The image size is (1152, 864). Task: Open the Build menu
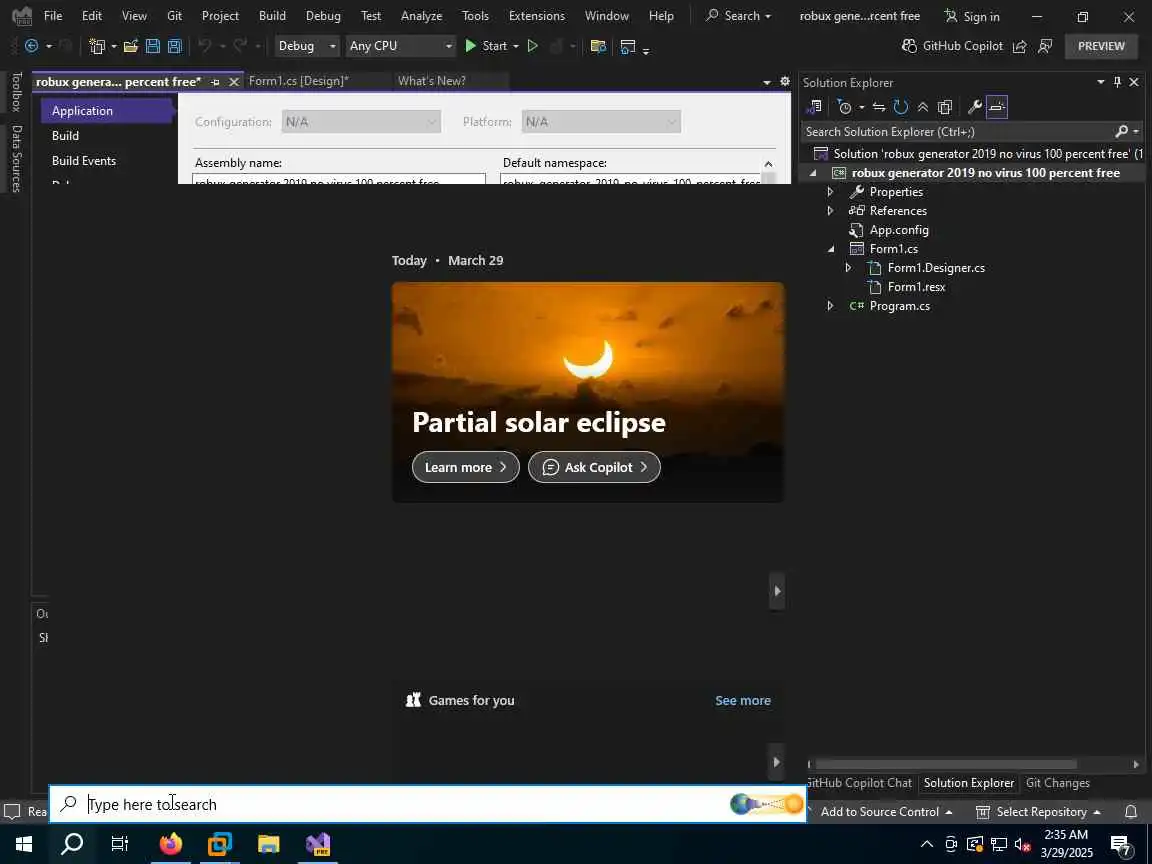point(272,15)
